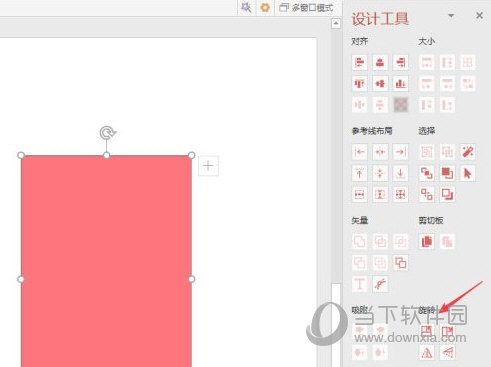
Task: Click the right-arrow guide layout icon in 参考线布局
Action: [400, 152]
